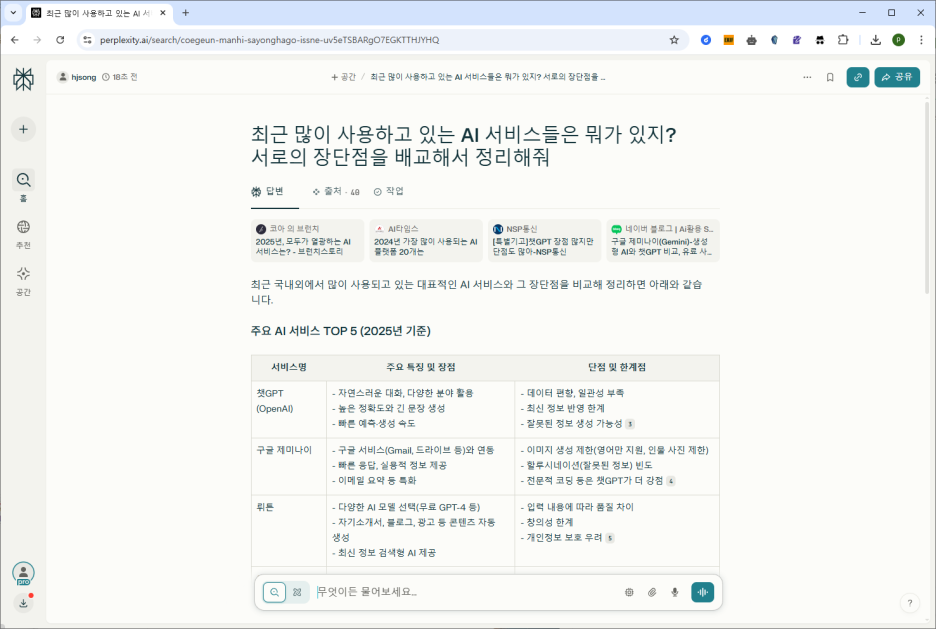This screenshot has height=629, width=936.
Task: Copy thread link with link icon button
Action: coord(858,77)
